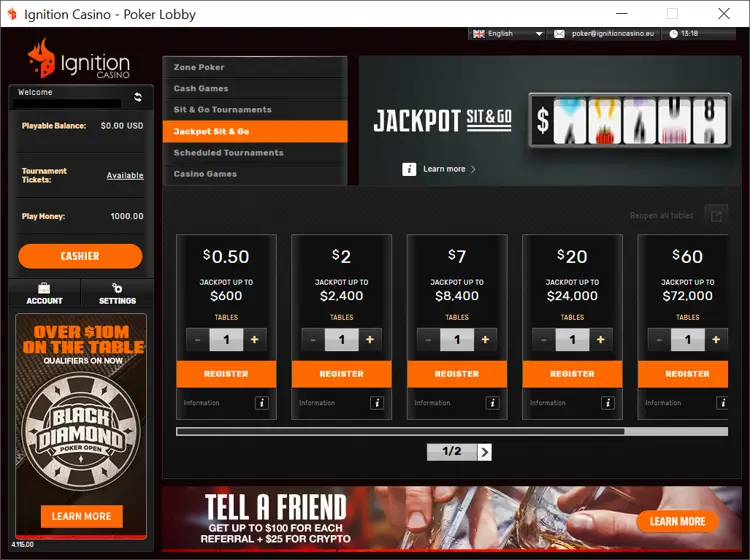Select Jackpot Sit & Go menu
Image resolution: width=750 pixels, height=560 pixels.
(255, 132)
